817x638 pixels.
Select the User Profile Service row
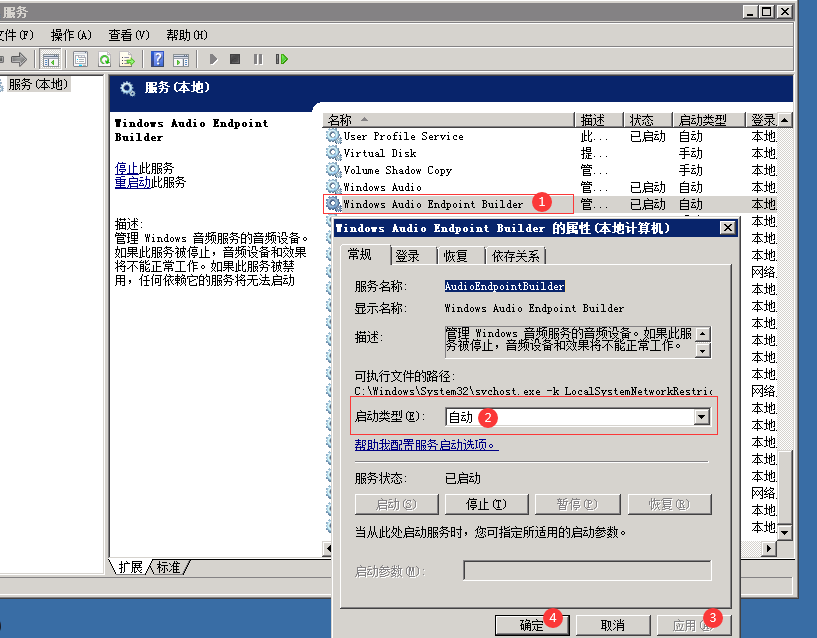point(550,136)
